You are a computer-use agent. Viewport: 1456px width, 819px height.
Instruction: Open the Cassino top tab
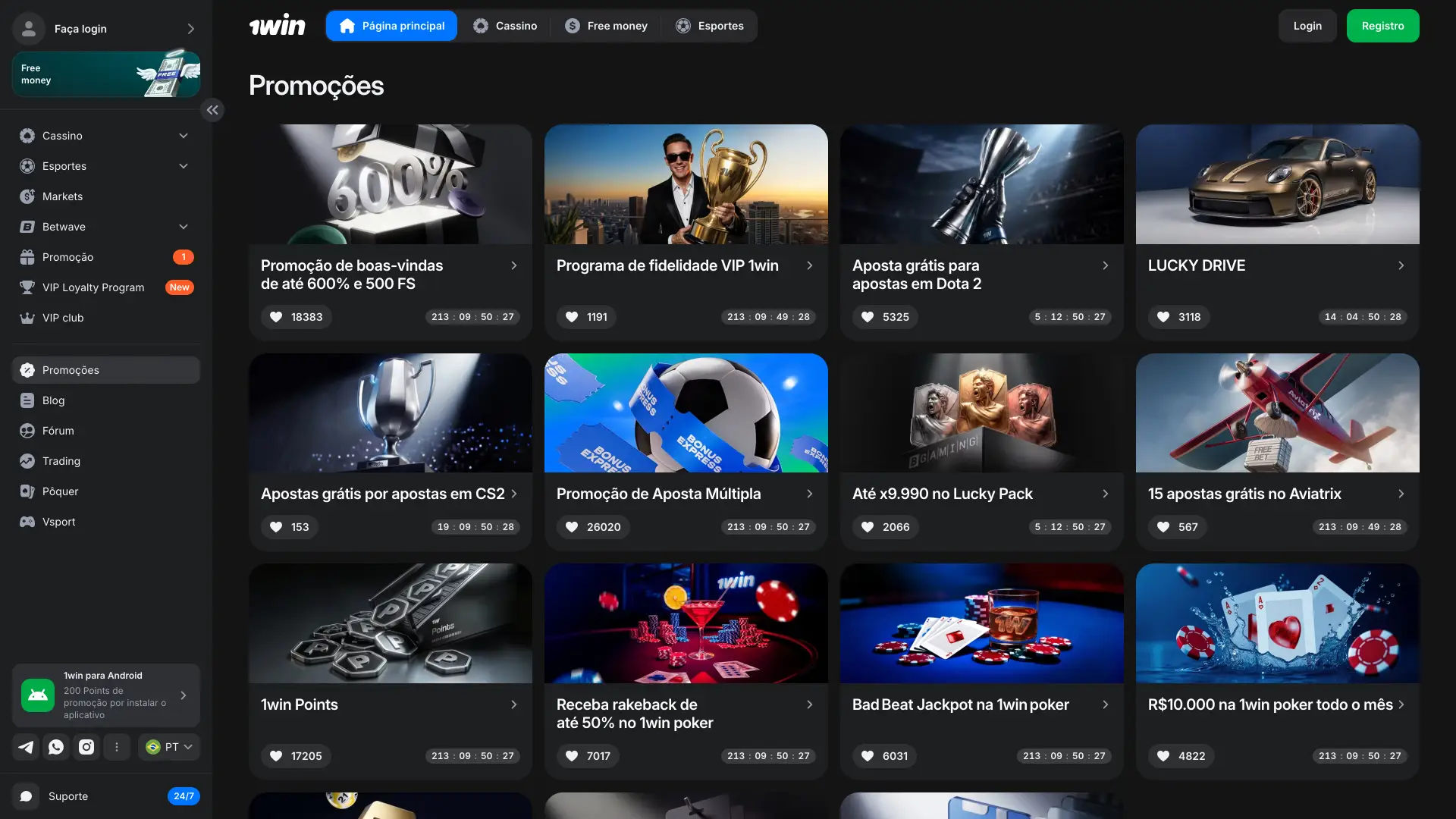(x=505, y=26)
